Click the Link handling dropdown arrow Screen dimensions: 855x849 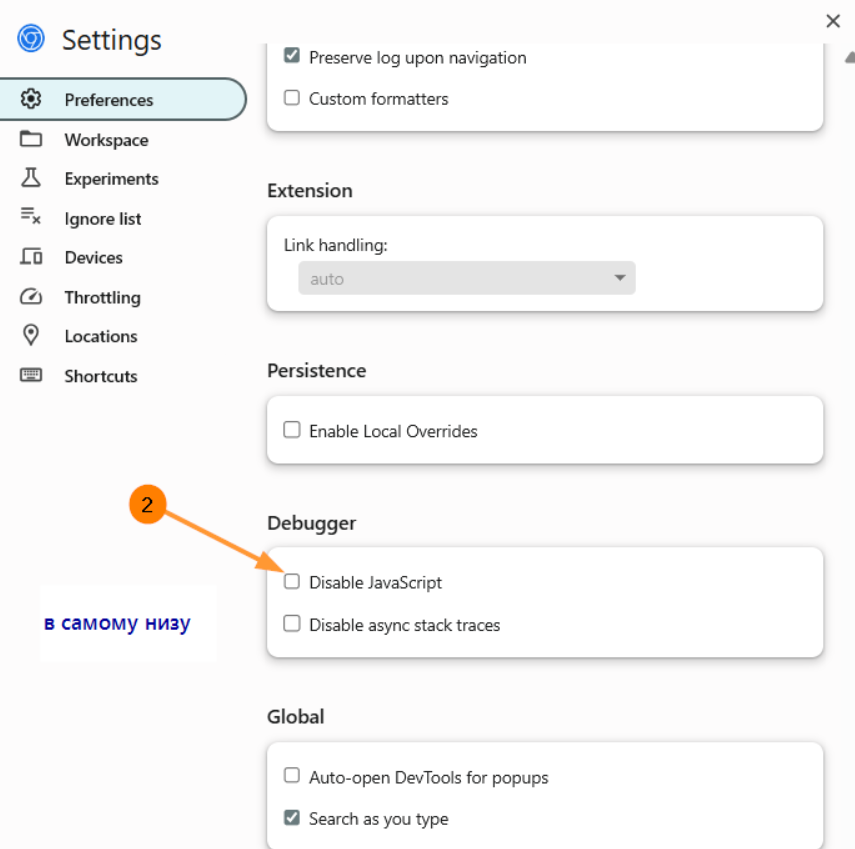tap(619, 278)
